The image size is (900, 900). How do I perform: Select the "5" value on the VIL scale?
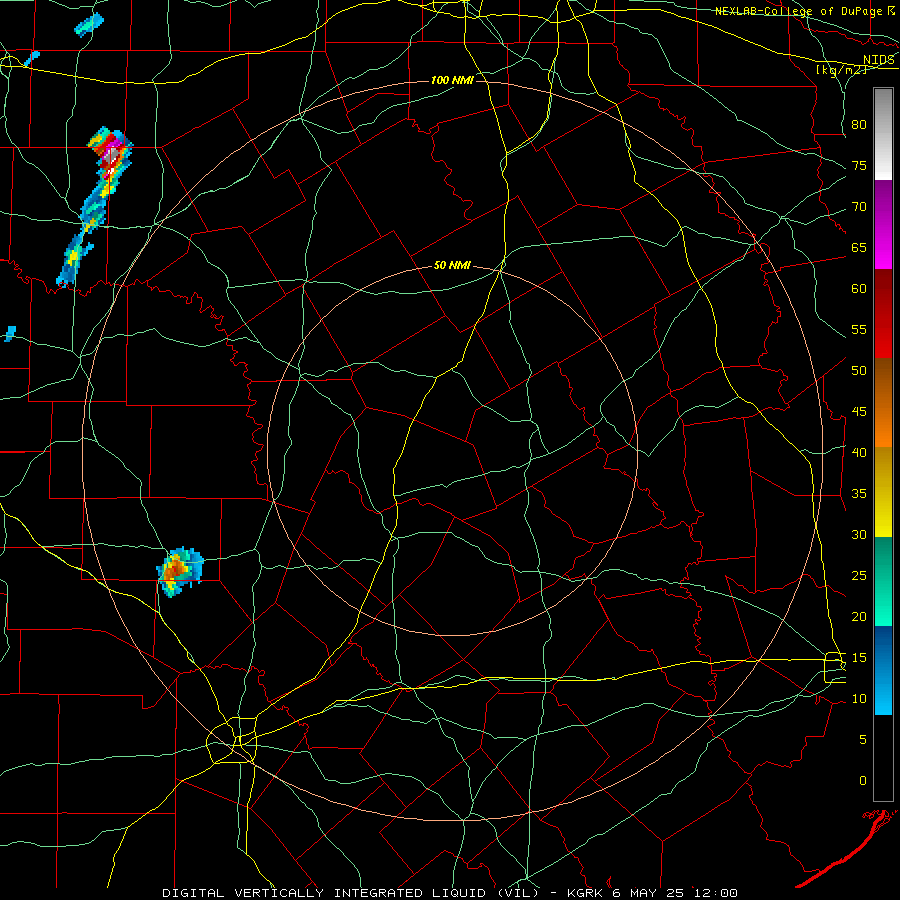click(863, 740)
